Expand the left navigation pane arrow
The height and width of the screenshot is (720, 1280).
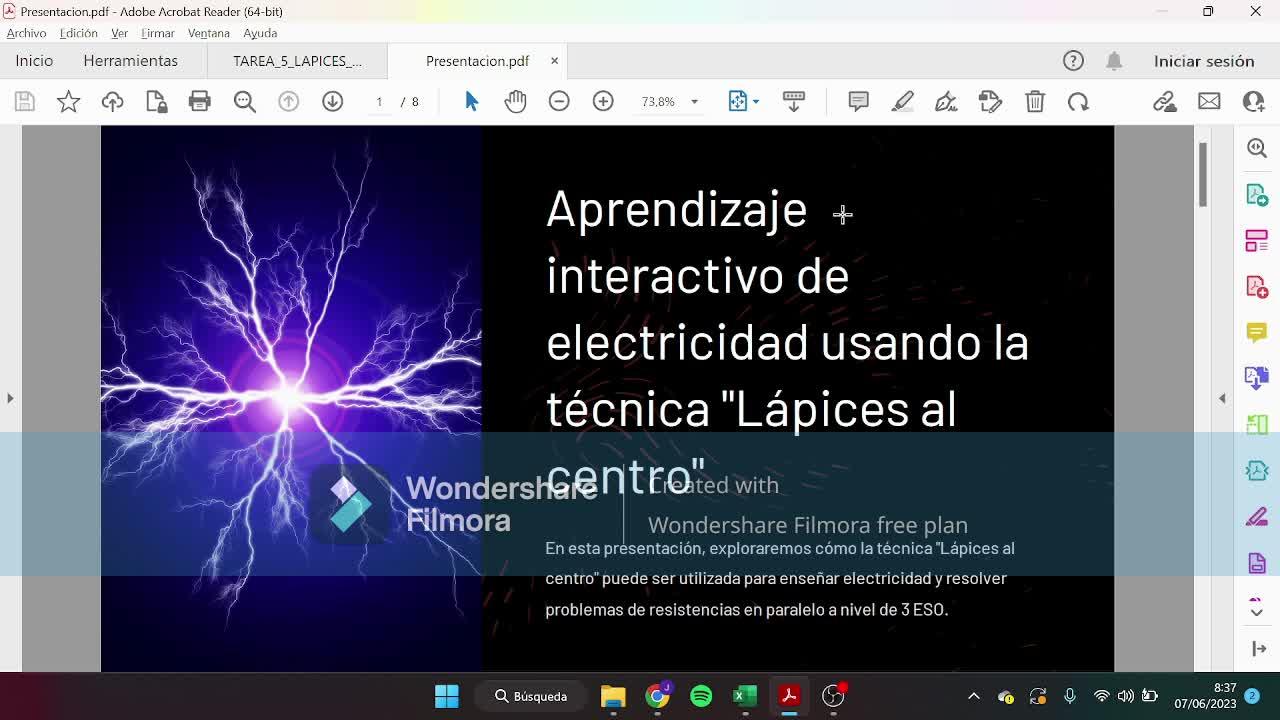[10, 398]
